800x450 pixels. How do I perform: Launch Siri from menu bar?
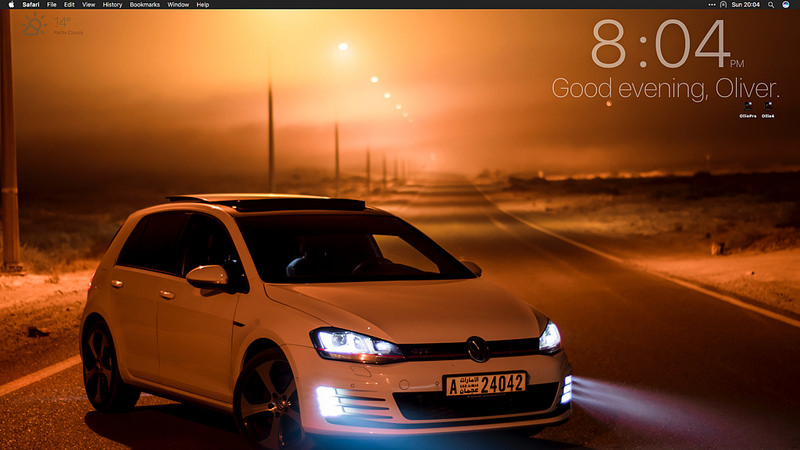tap(786, 5)
